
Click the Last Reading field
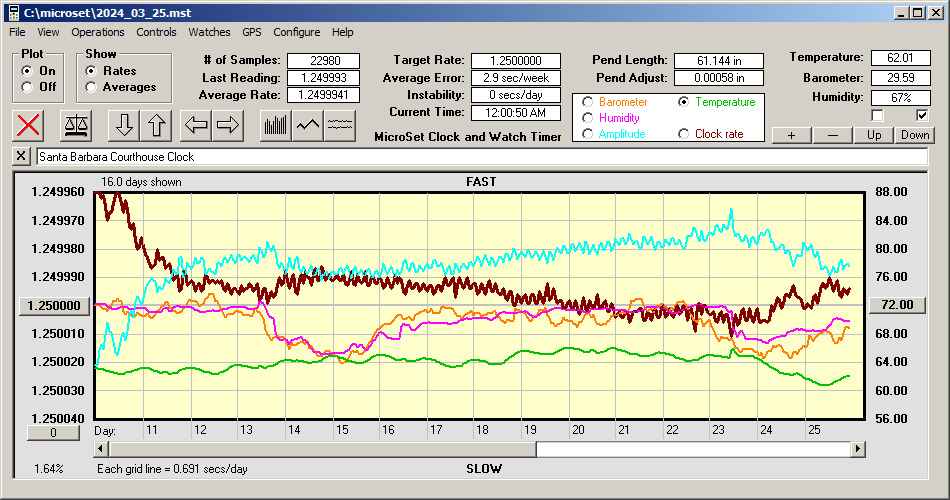tap(324, 78)
